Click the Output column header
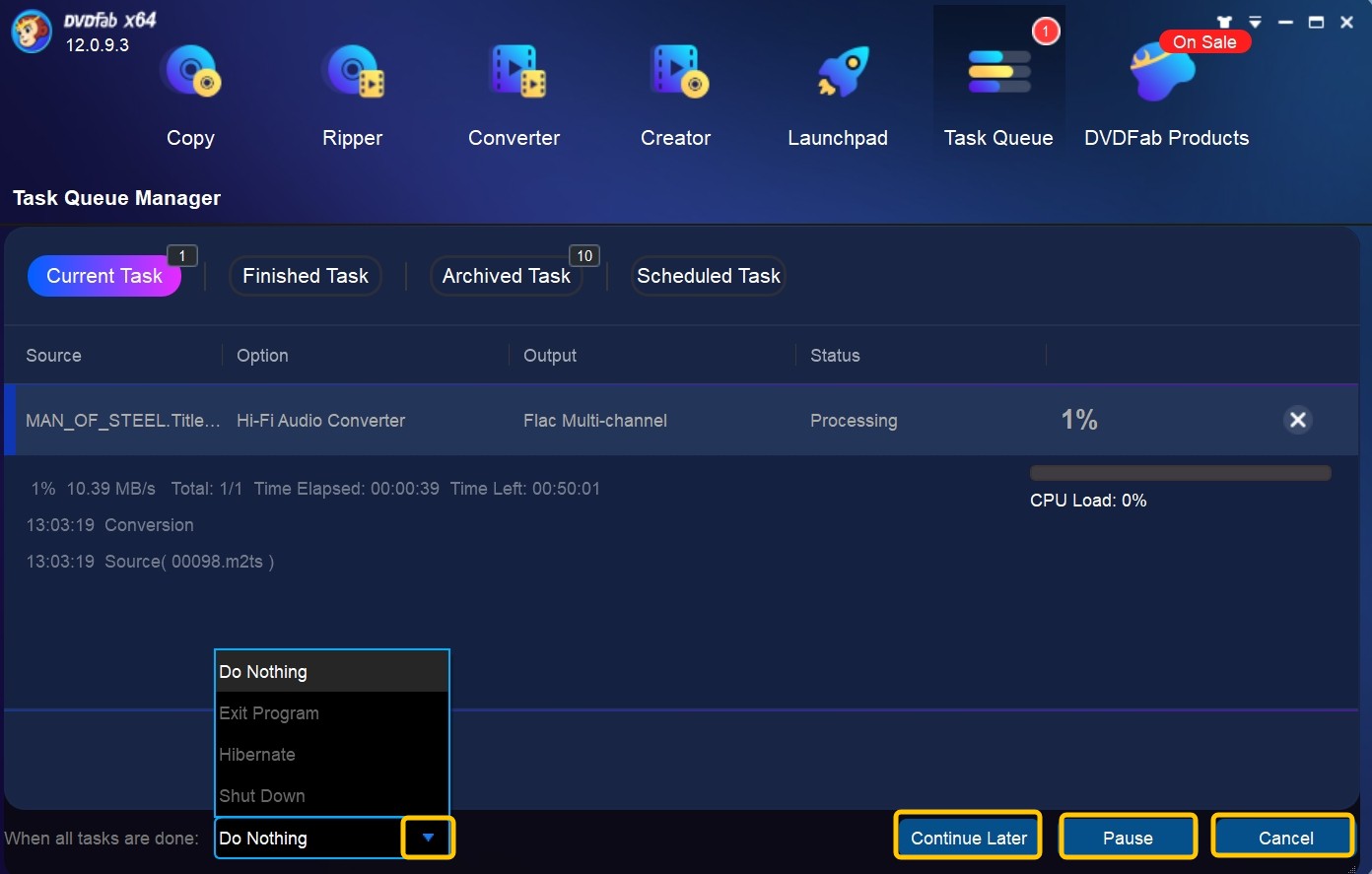This screenshot has height=874, width=1372. pos(550,356)
